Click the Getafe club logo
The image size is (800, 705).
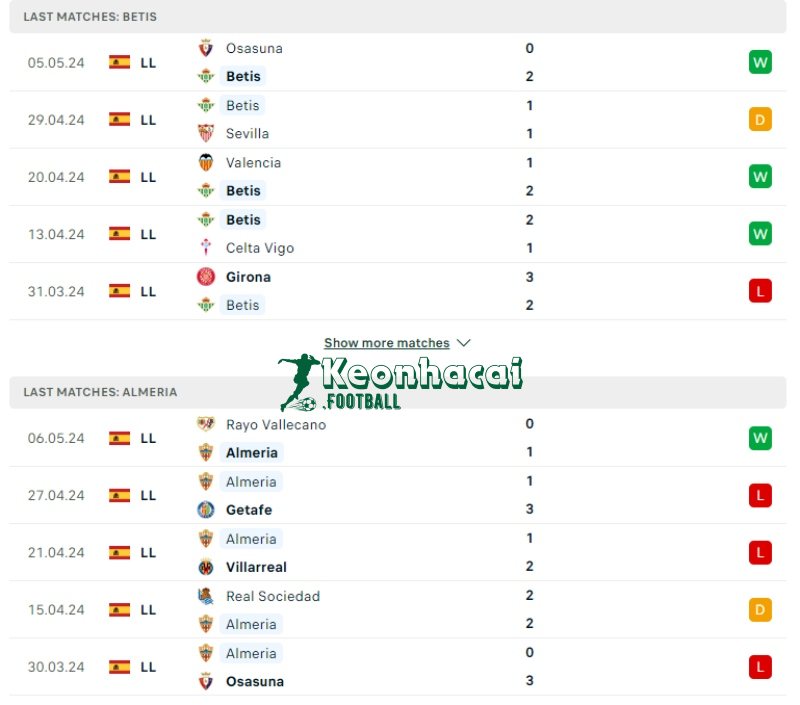(208, 510)
